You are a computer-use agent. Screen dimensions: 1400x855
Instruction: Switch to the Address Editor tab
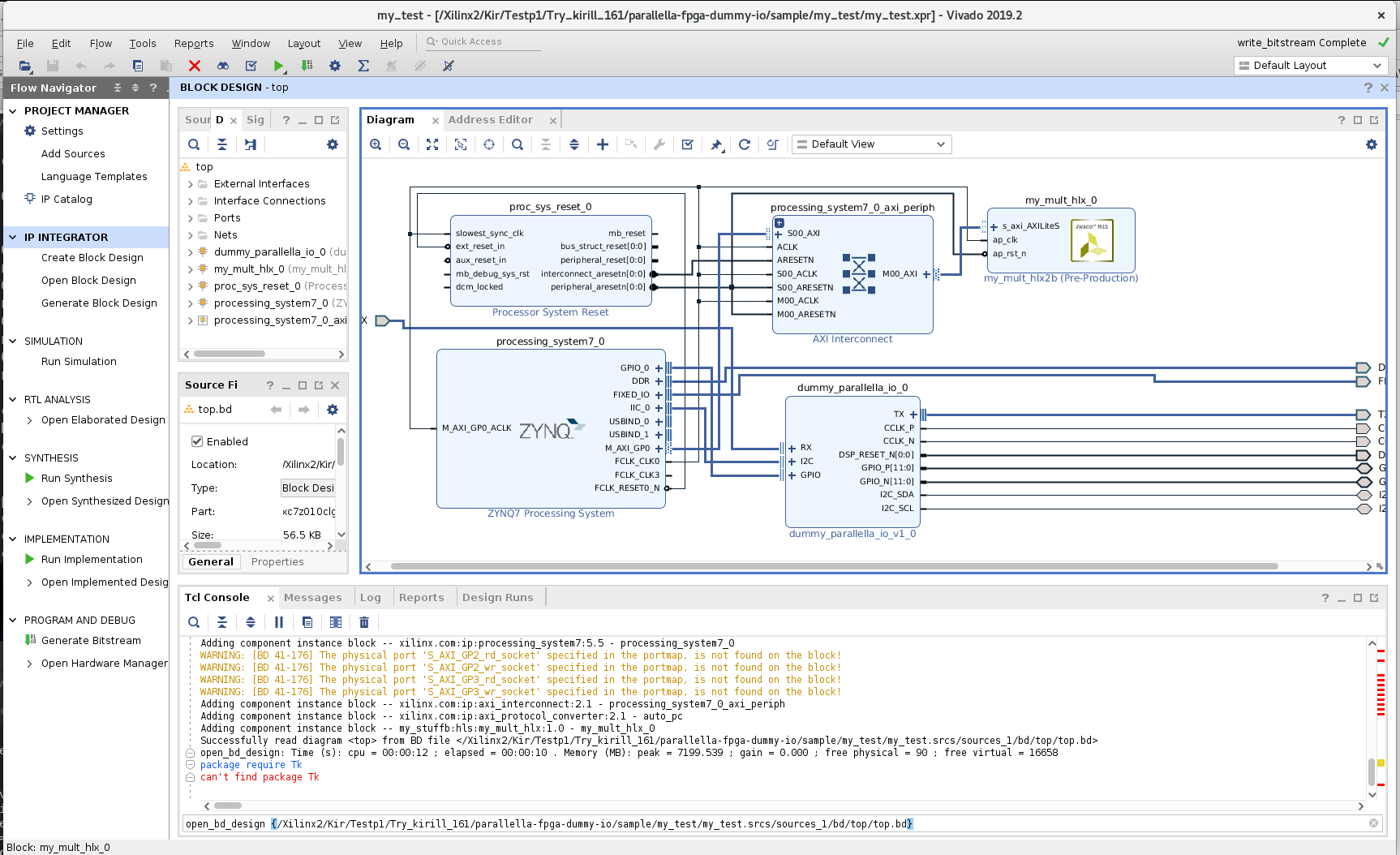pos(491,120)
